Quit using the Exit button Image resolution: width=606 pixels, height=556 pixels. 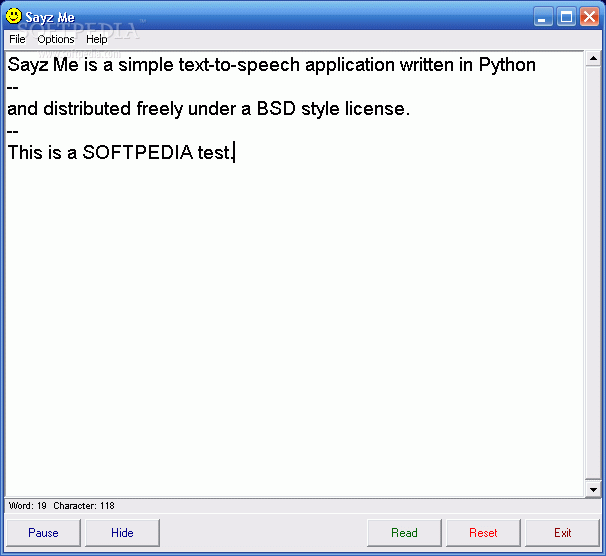tap(562, 533)
